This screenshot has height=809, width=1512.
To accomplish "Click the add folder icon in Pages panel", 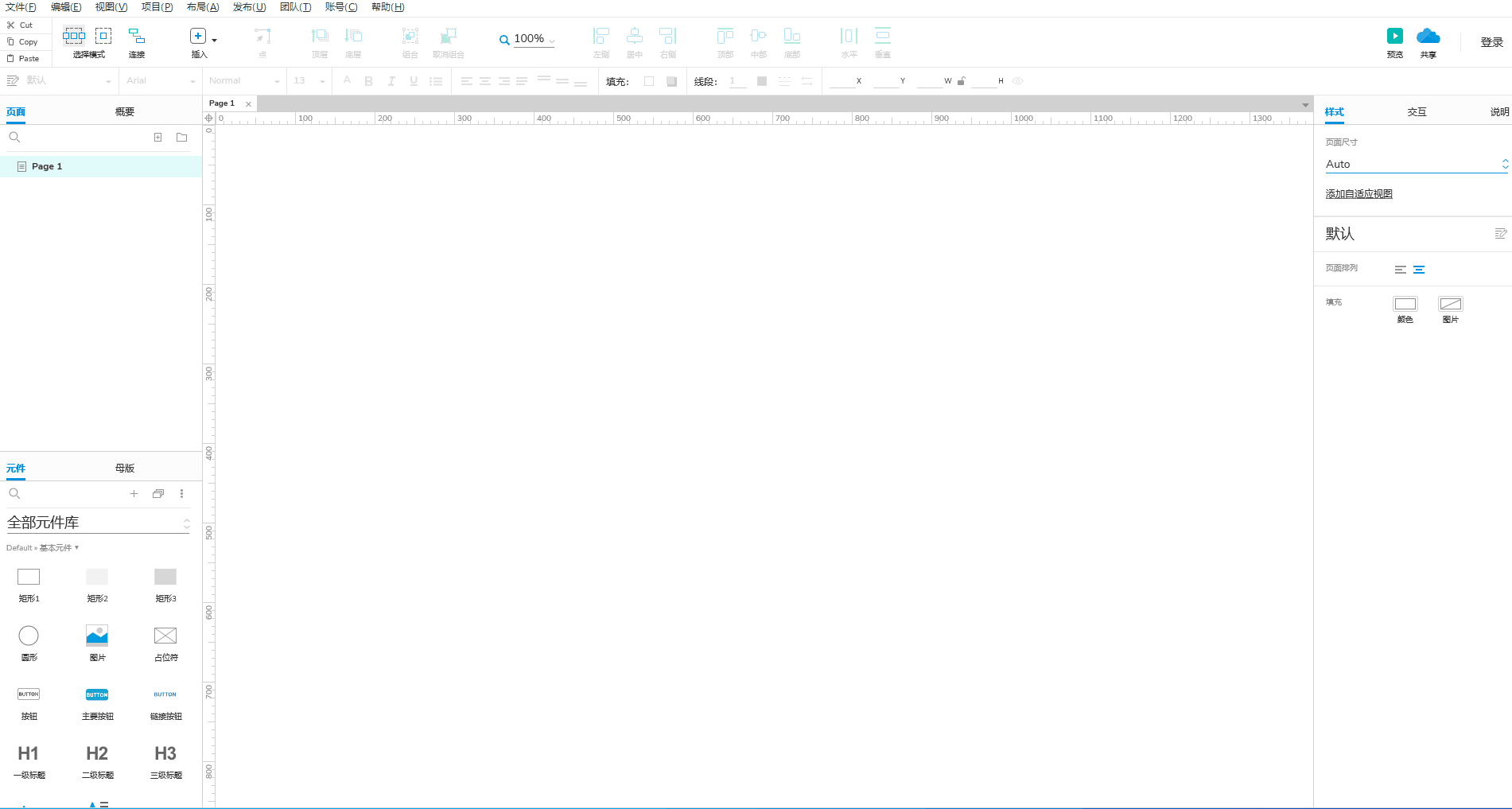I will coord(181,138).
